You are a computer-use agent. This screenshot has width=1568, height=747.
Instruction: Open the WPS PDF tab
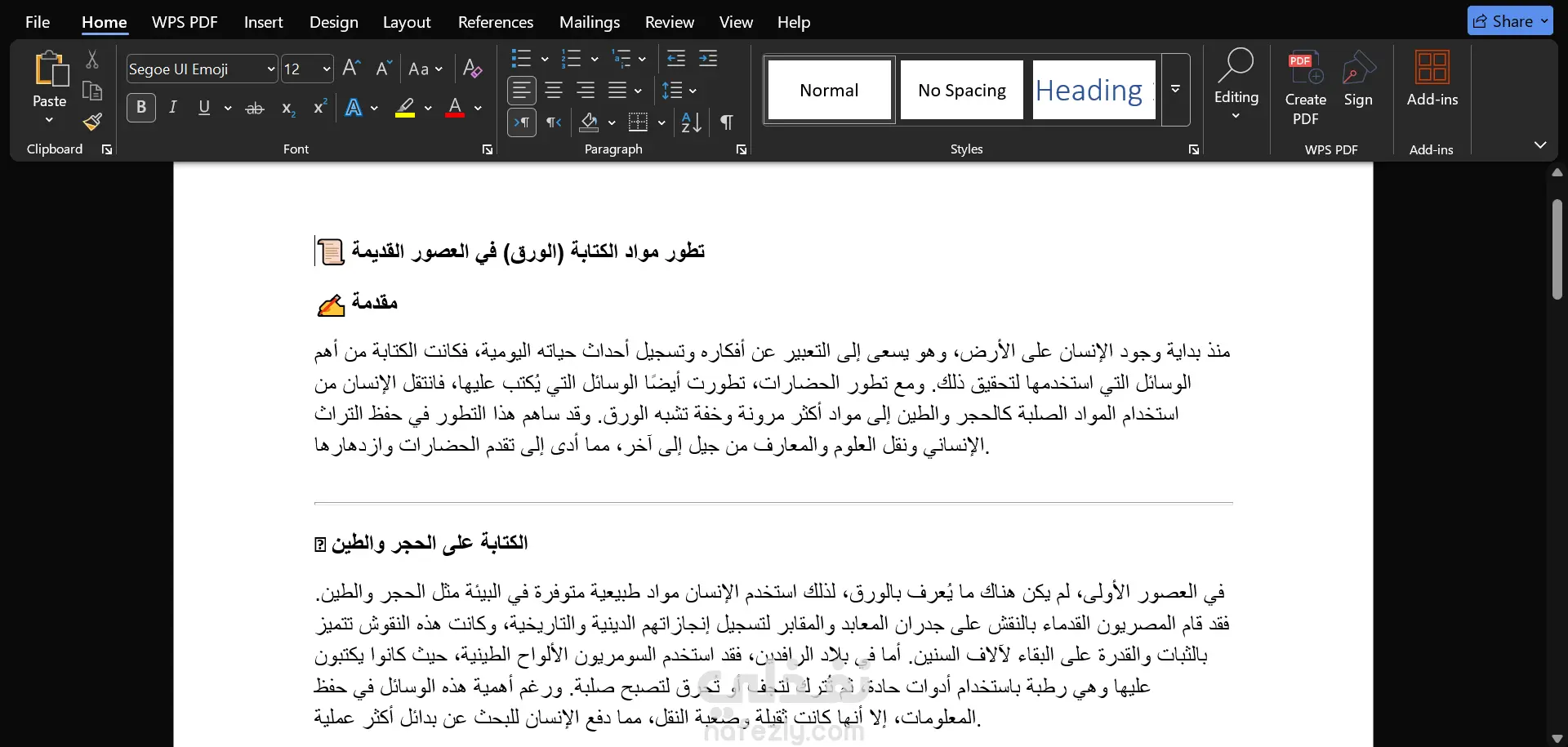tap(185, 22)
